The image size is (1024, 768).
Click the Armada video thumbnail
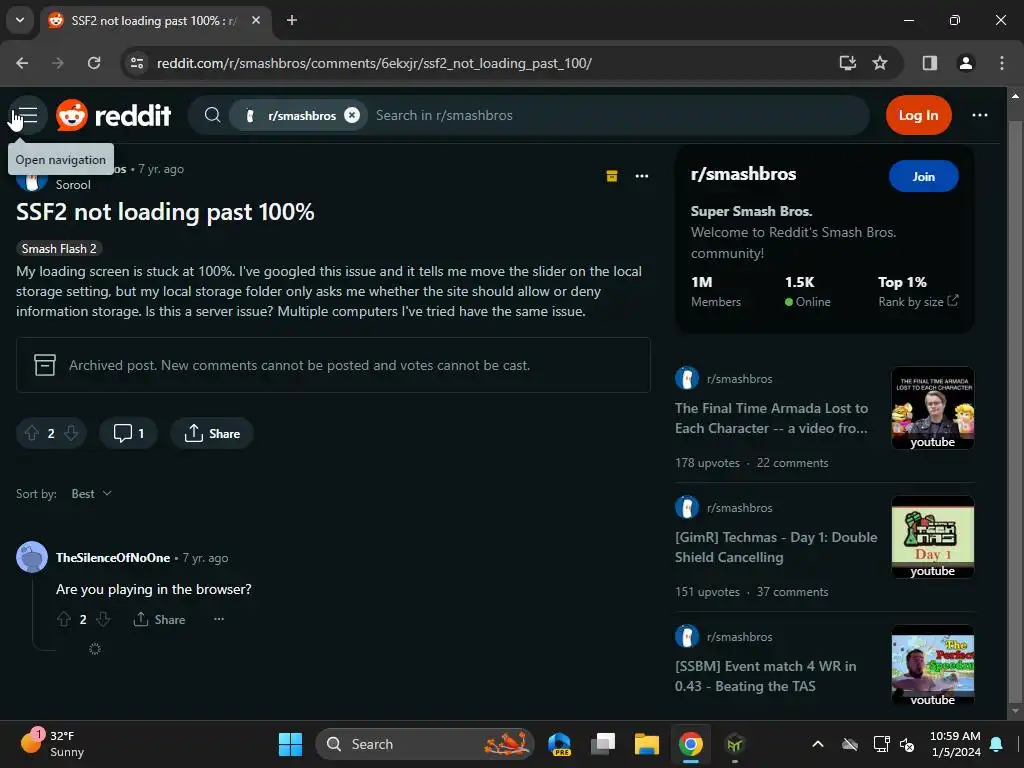click(x=933, y=408)
